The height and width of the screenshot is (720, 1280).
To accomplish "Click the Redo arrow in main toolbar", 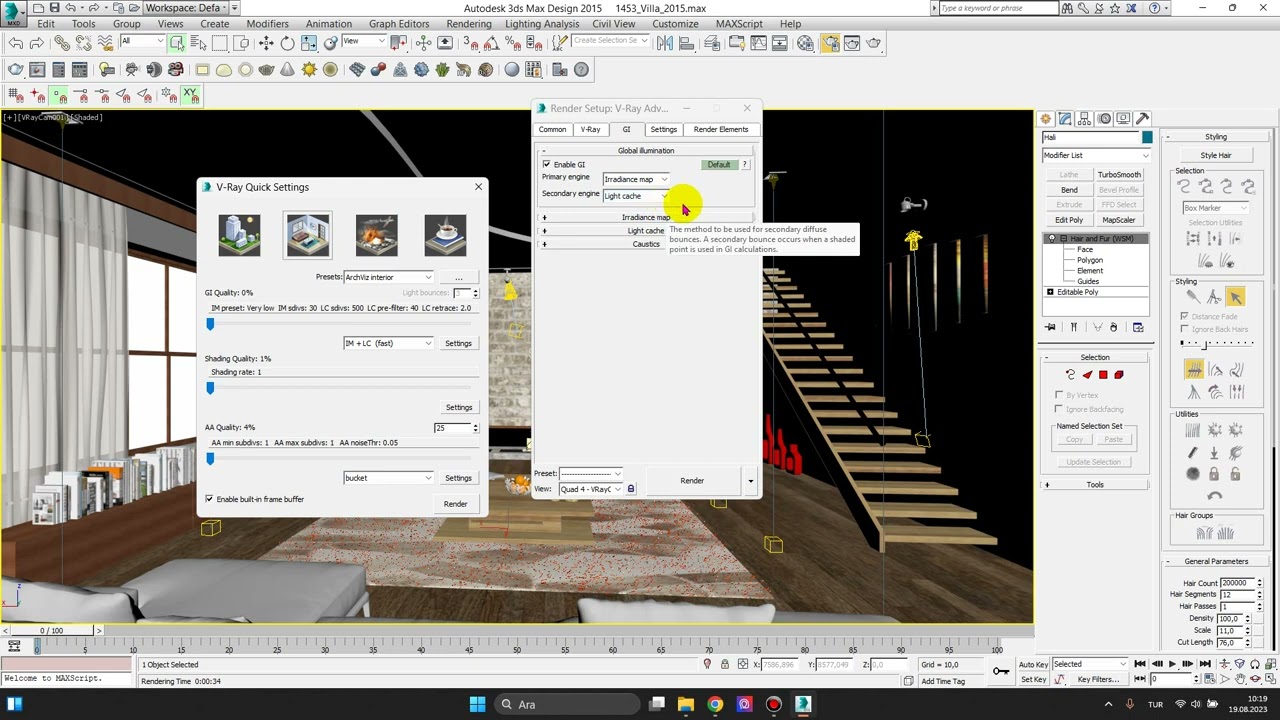I will pos(37,43).
